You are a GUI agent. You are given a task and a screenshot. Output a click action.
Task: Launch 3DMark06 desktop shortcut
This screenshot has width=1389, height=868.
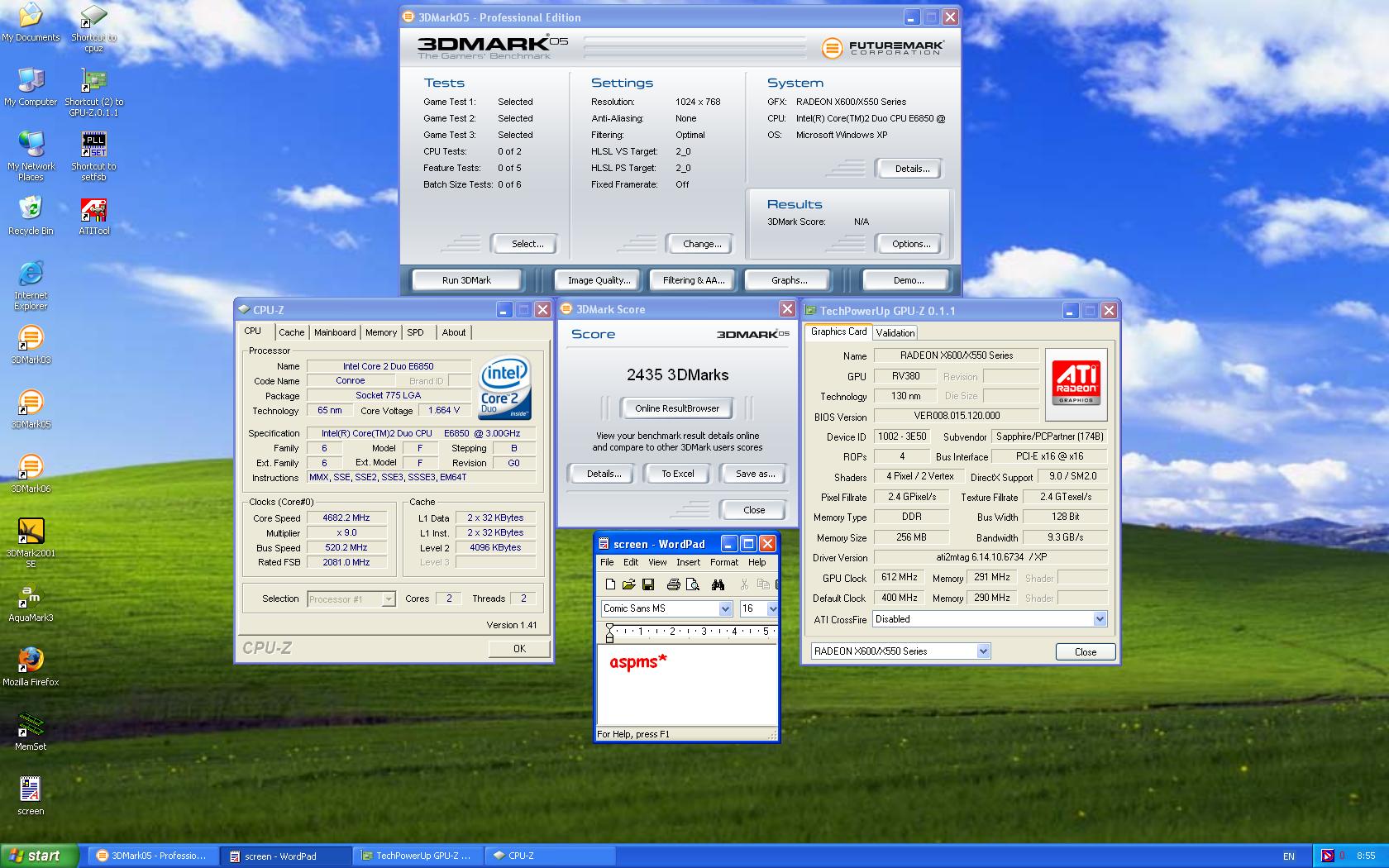point(31,474)
